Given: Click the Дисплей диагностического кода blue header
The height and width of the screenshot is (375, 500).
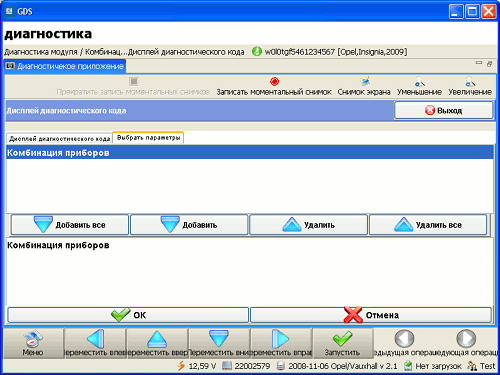Looking at the screenshot, I should 66,111.
